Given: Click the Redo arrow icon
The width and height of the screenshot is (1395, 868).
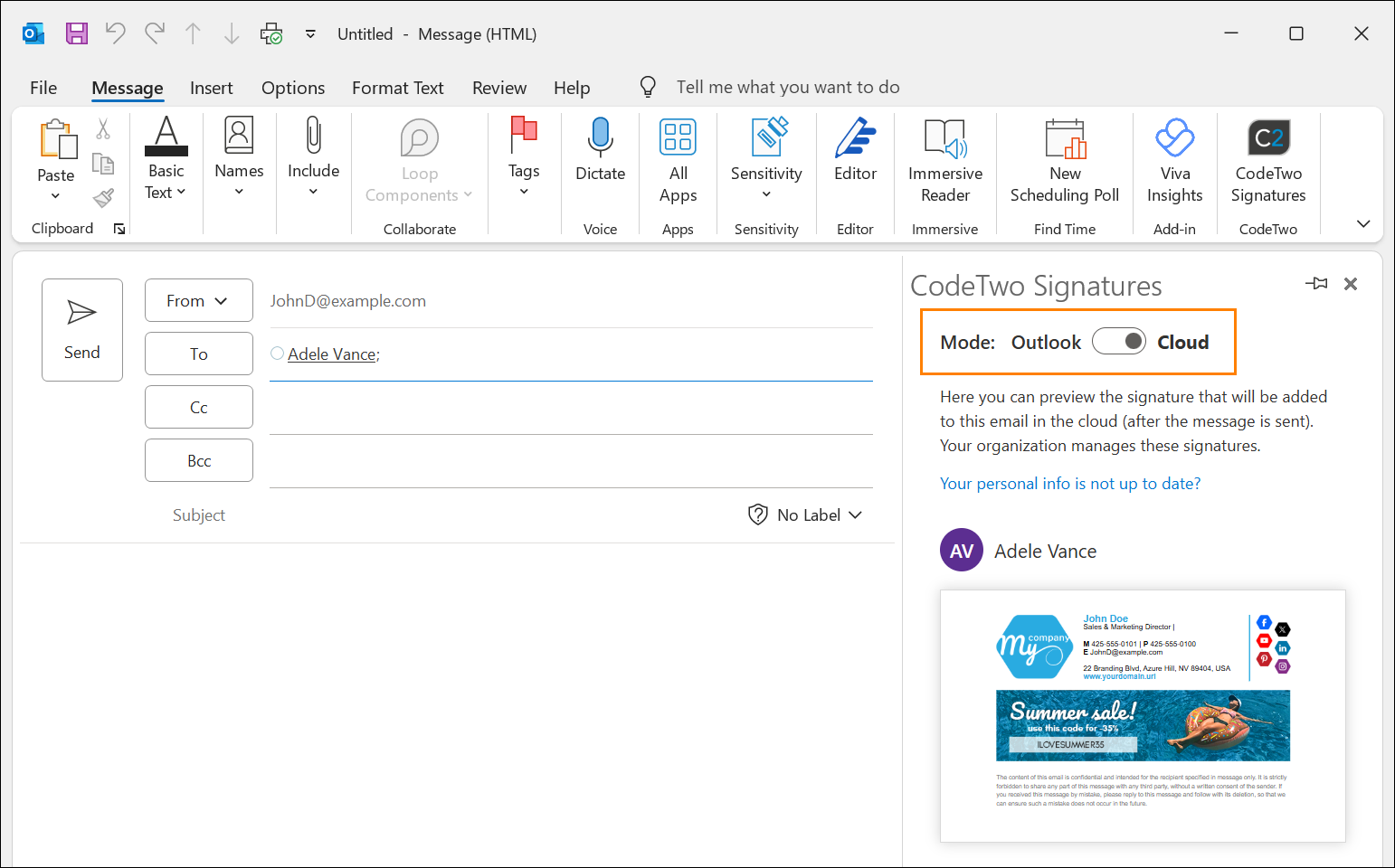Looking at the screenshot, I should (155, 33).
